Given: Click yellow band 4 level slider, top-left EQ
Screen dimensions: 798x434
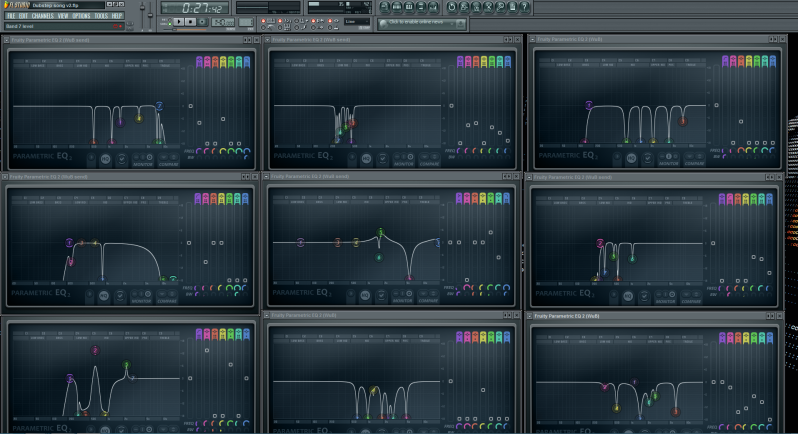Looking at the screenshot, I should pyautogui.click(x=223, y=119).
